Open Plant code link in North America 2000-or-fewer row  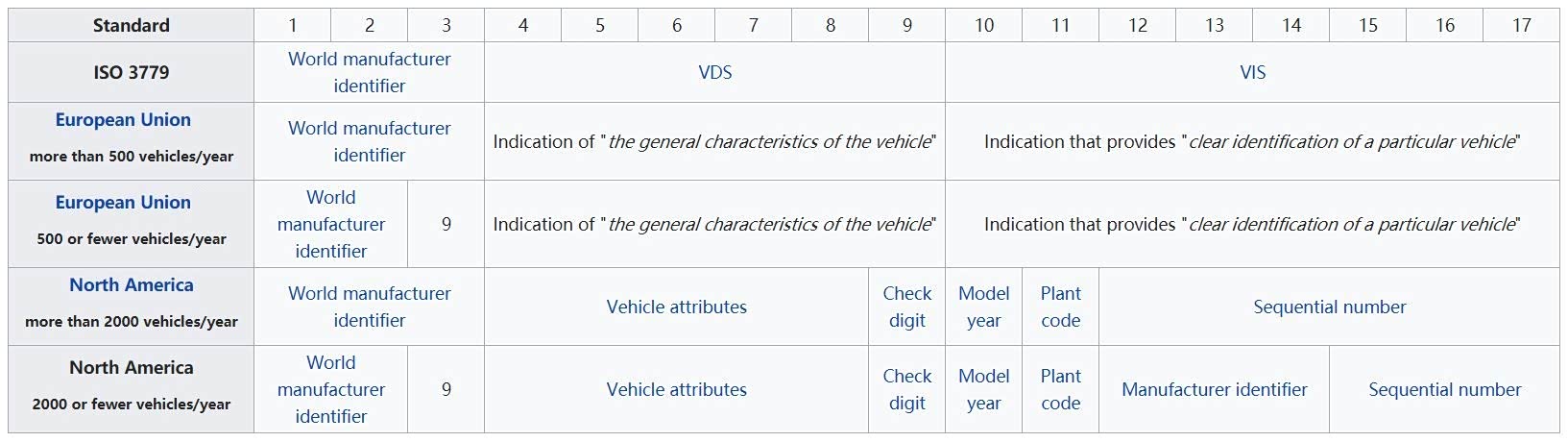click(1060, 389)
